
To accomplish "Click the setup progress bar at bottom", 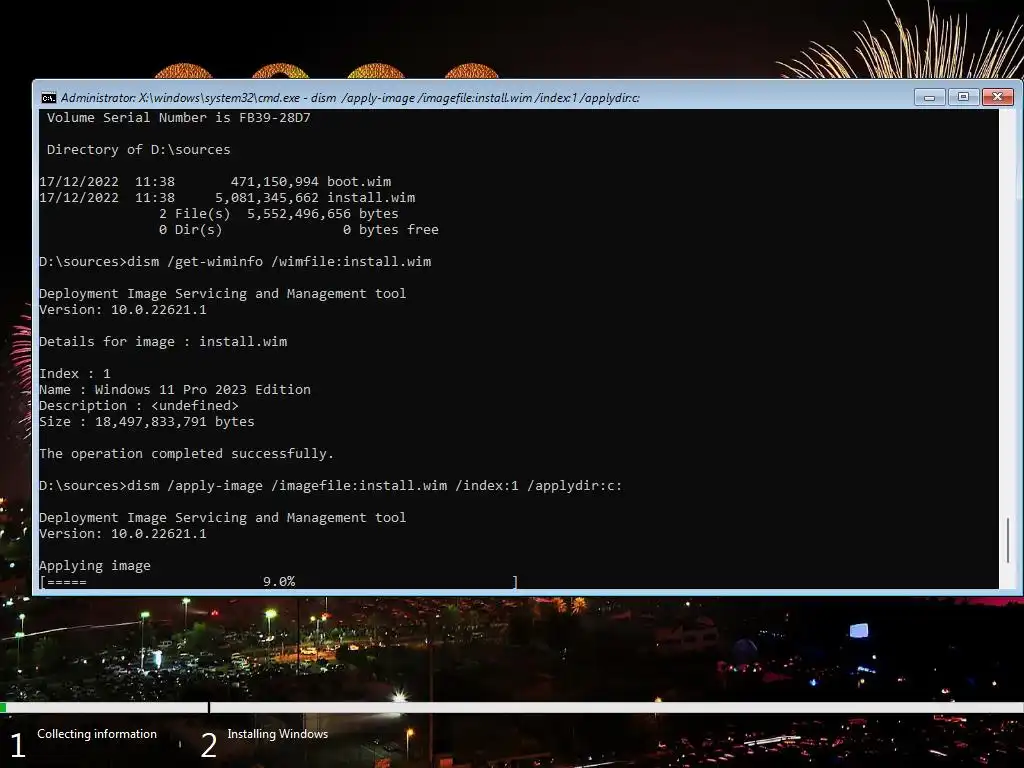I will point(512,707).
